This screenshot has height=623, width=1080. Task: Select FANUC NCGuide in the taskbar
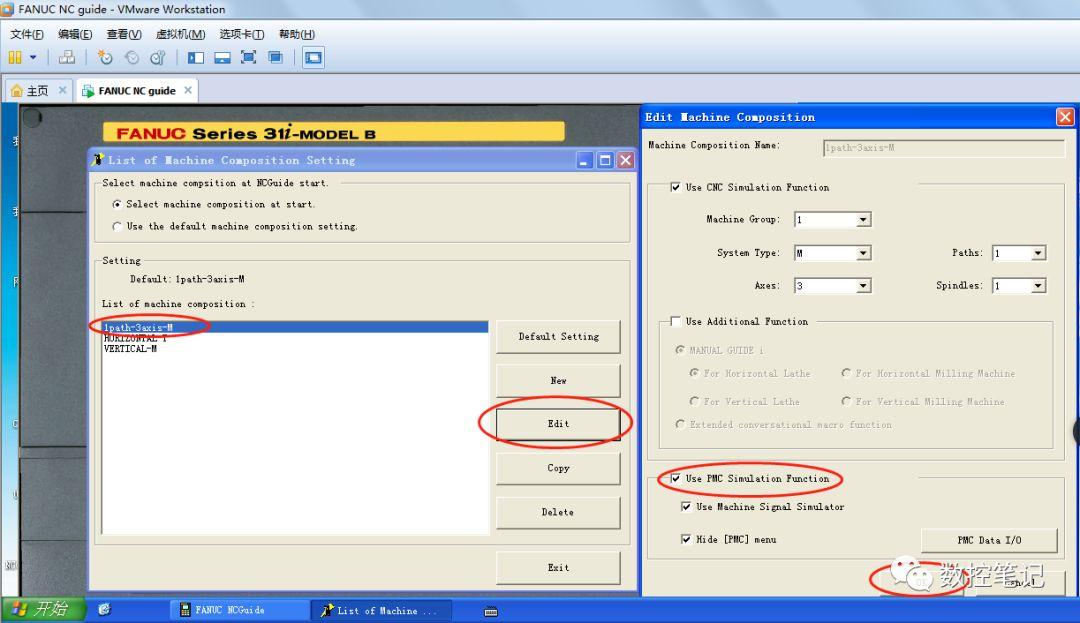click(x=240, y=610)
